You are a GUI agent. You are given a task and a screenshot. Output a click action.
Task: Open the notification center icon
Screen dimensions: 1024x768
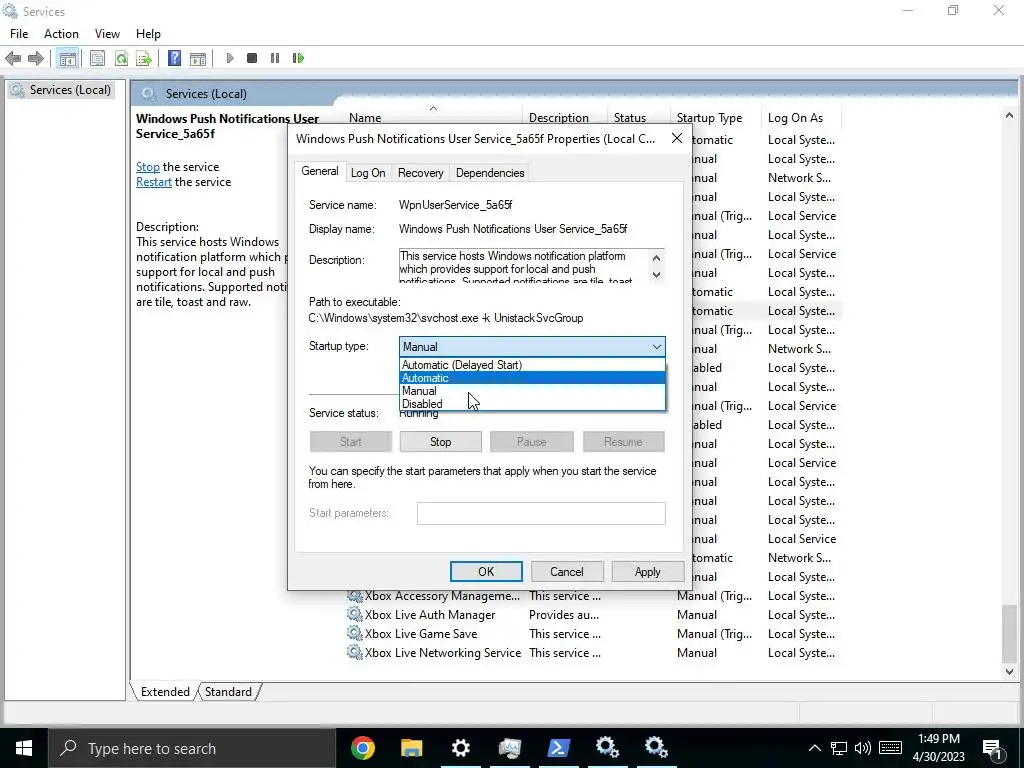tap(992, 748)
